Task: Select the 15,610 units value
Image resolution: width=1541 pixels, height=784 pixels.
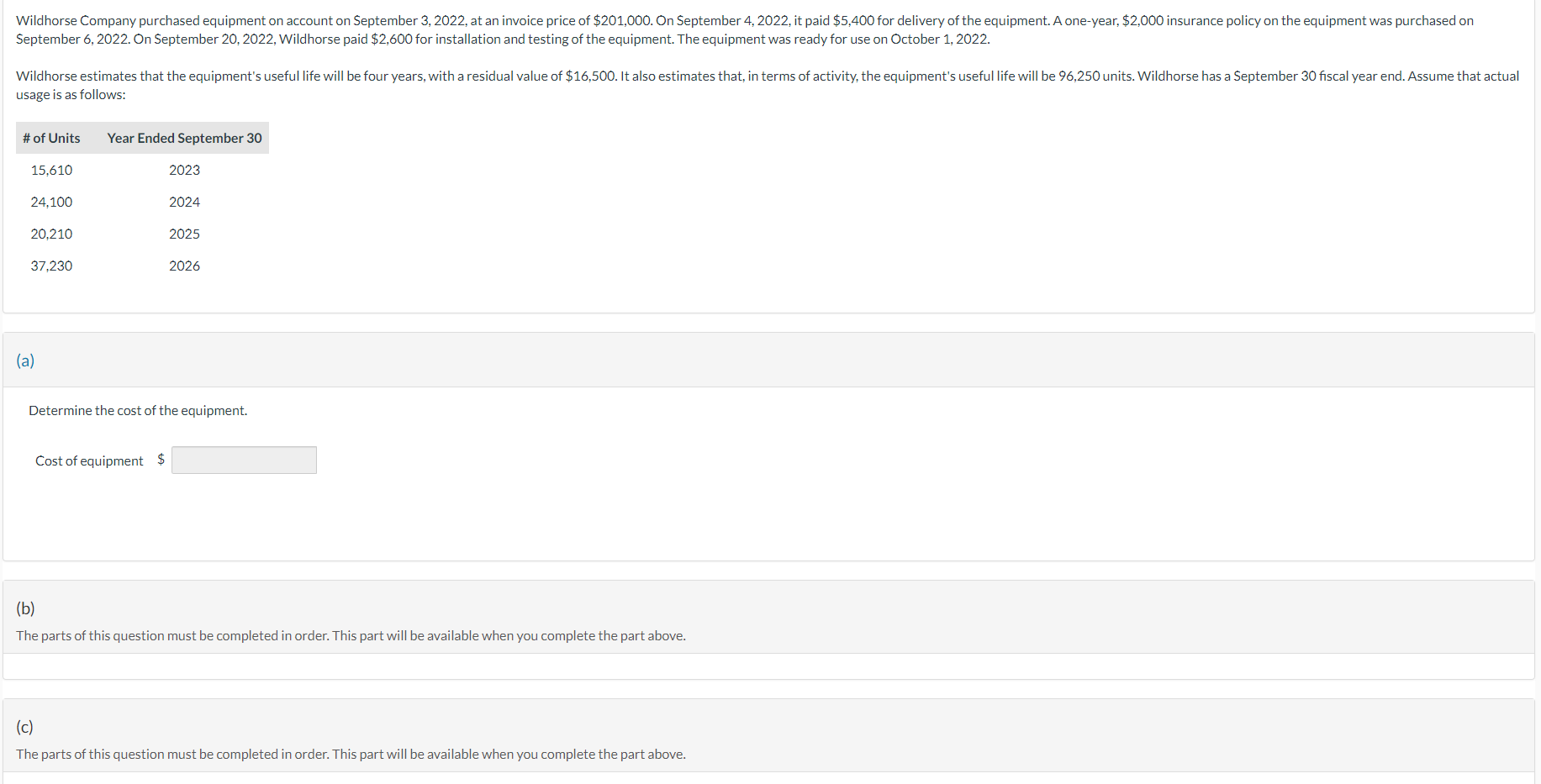Action: (x=51, y=170)
